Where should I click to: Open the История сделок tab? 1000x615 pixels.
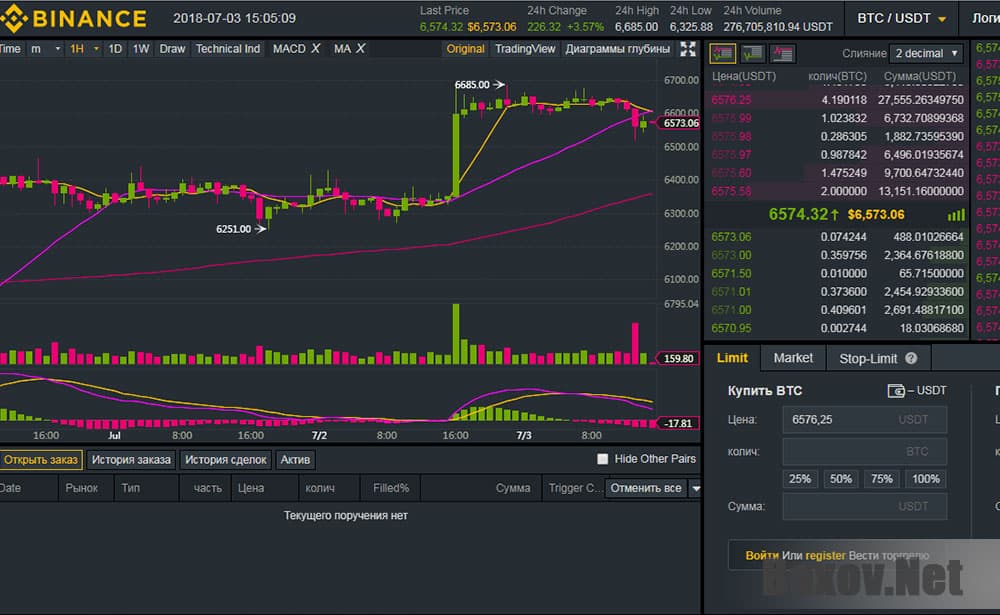(x=225, y=459)
